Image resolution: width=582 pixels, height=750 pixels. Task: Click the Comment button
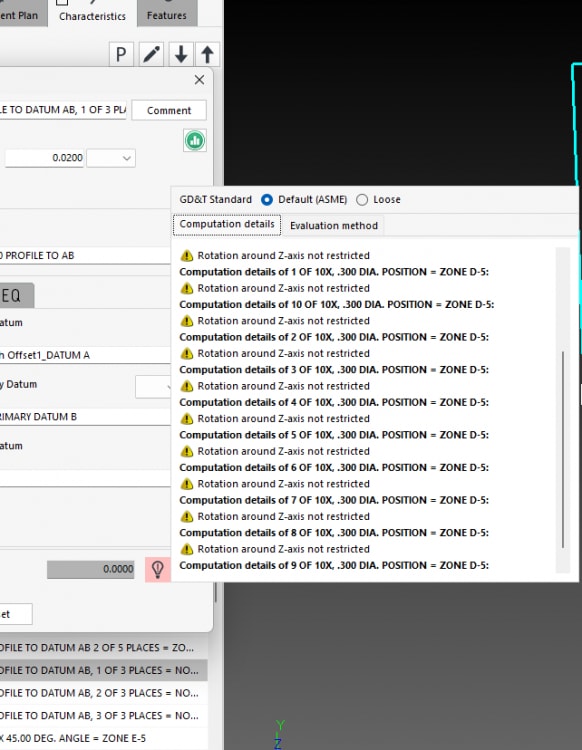169,110
